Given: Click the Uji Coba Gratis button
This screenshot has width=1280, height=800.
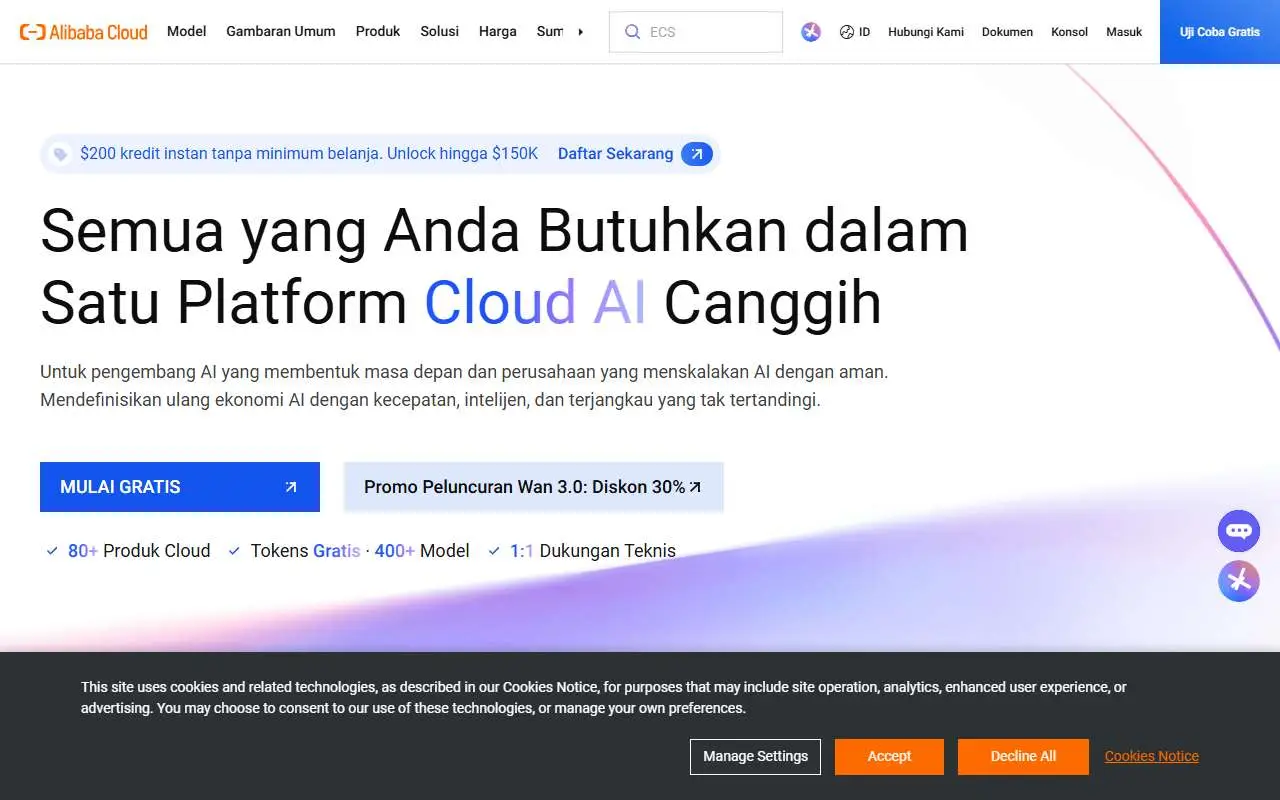Looking at the screenshot, I should click(1220, 32).
